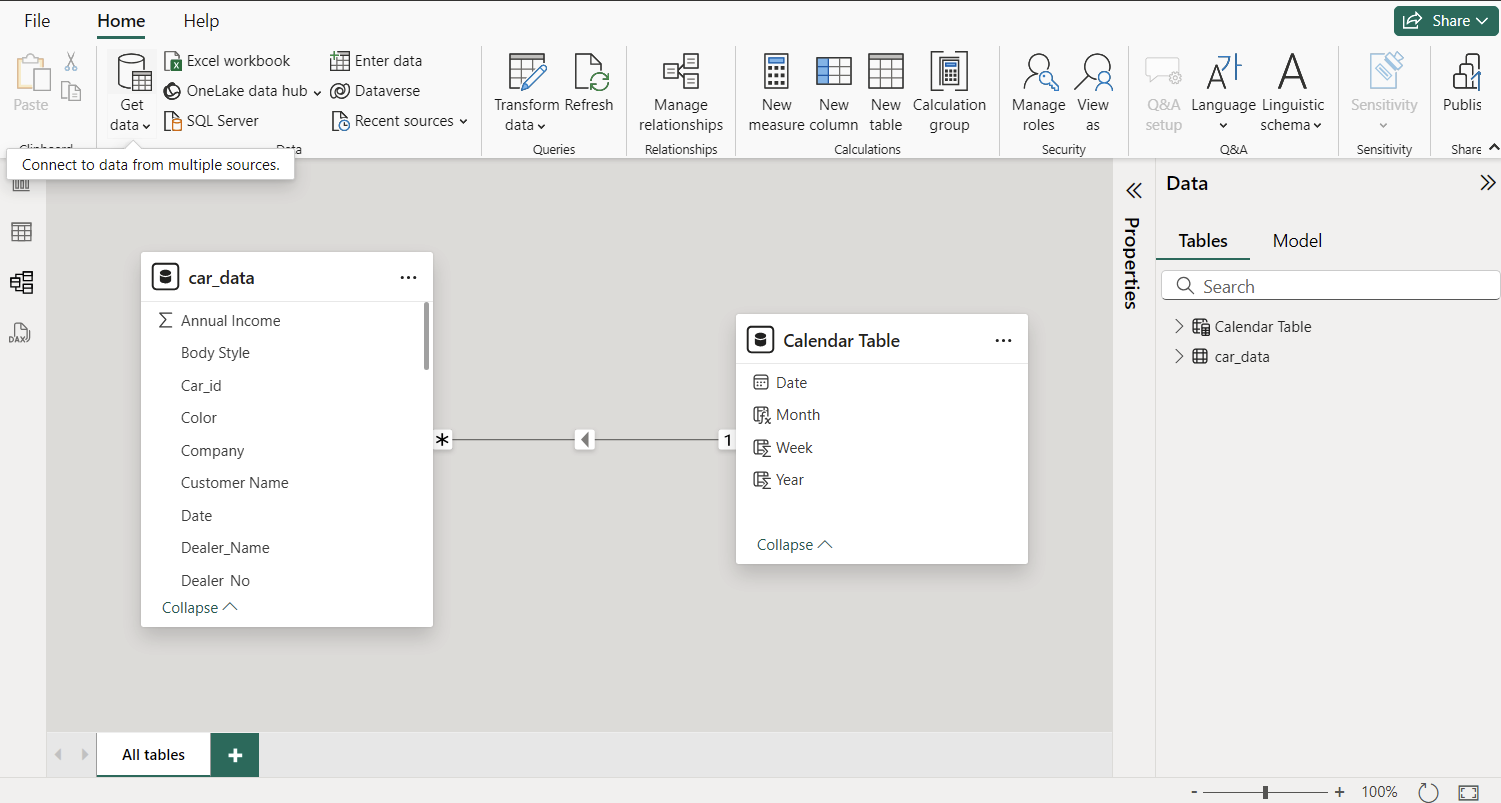Switch to Model view in left sidebar

pyautogui.click(x=21, y=282)
